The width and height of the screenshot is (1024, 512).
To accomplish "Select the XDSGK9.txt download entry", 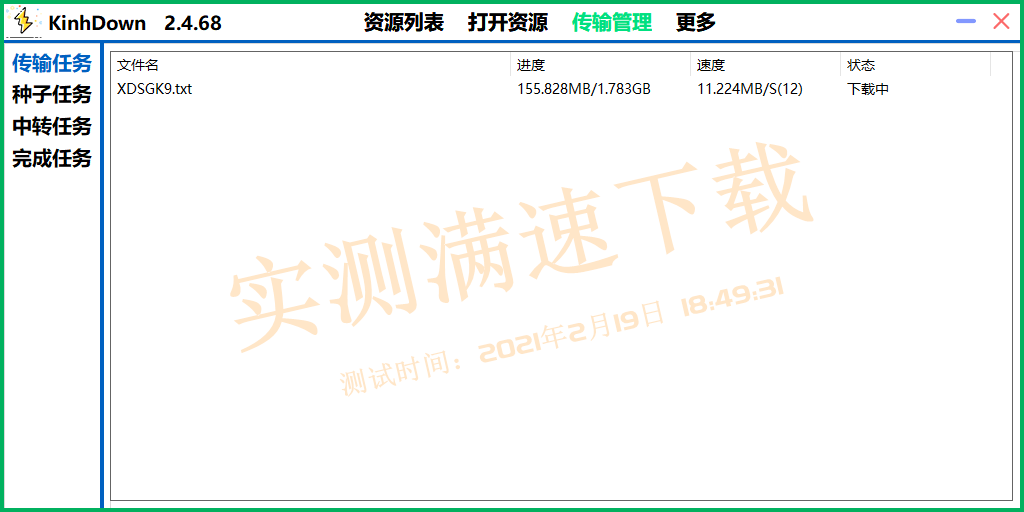I will tap(154, 89).
